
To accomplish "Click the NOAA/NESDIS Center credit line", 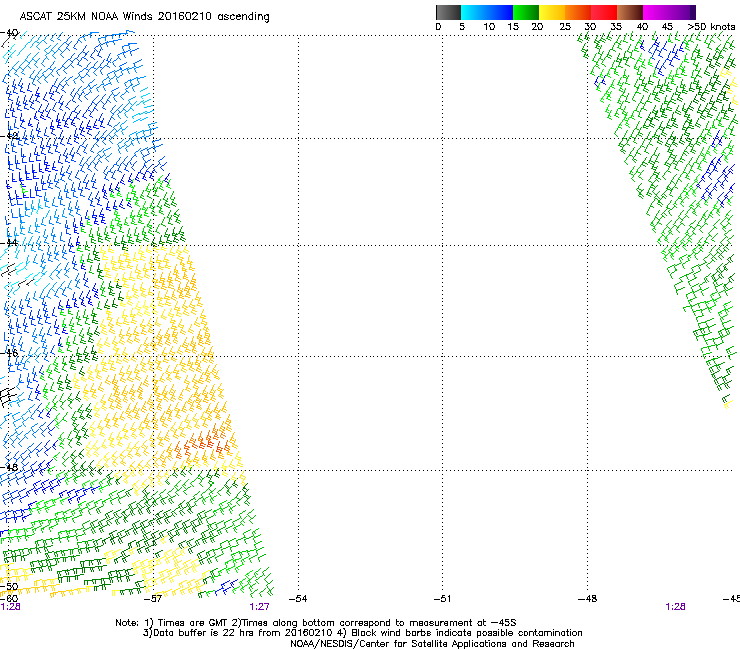I will [432, 644].
